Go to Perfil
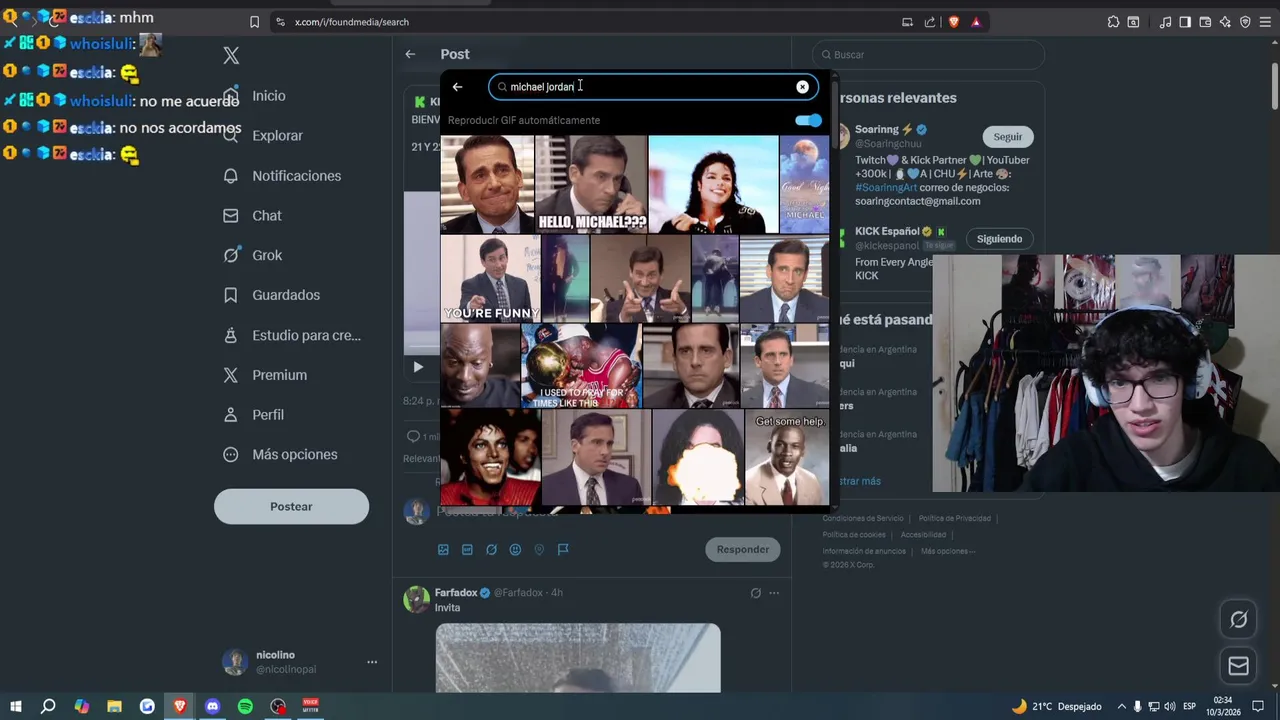Screen dimensions: 1280x720 click(x=253, y=415)
